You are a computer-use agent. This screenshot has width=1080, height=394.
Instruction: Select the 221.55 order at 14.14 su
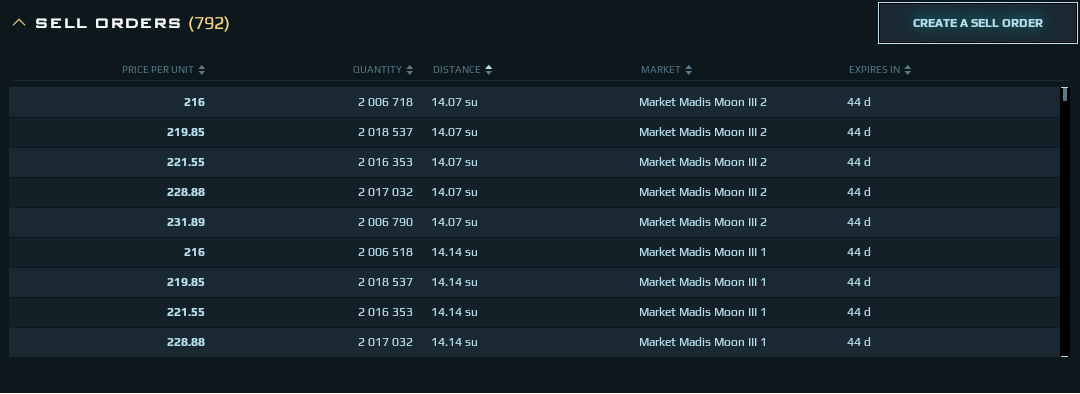(x=534, y=312)
